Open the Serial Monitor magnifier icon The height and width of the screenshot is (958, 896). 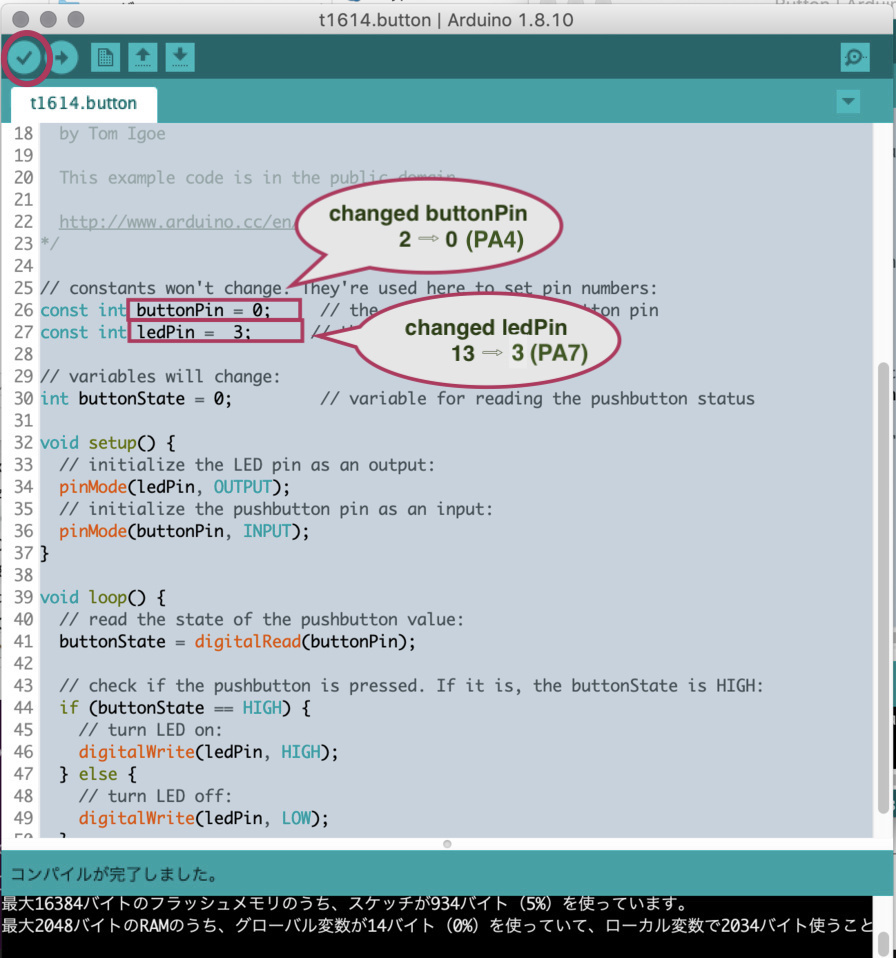pos(854,57)
